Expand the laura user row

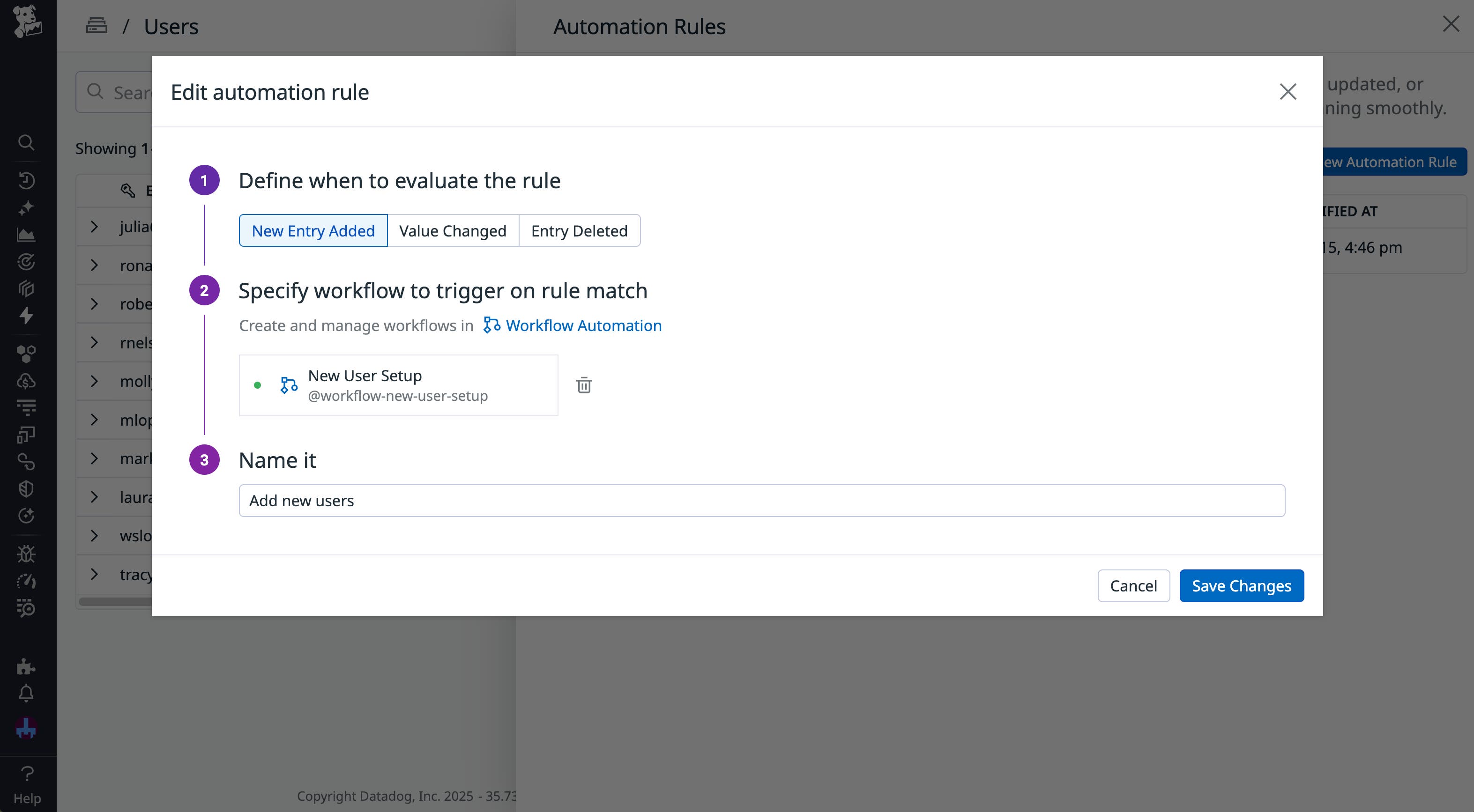tap(95, 497)
